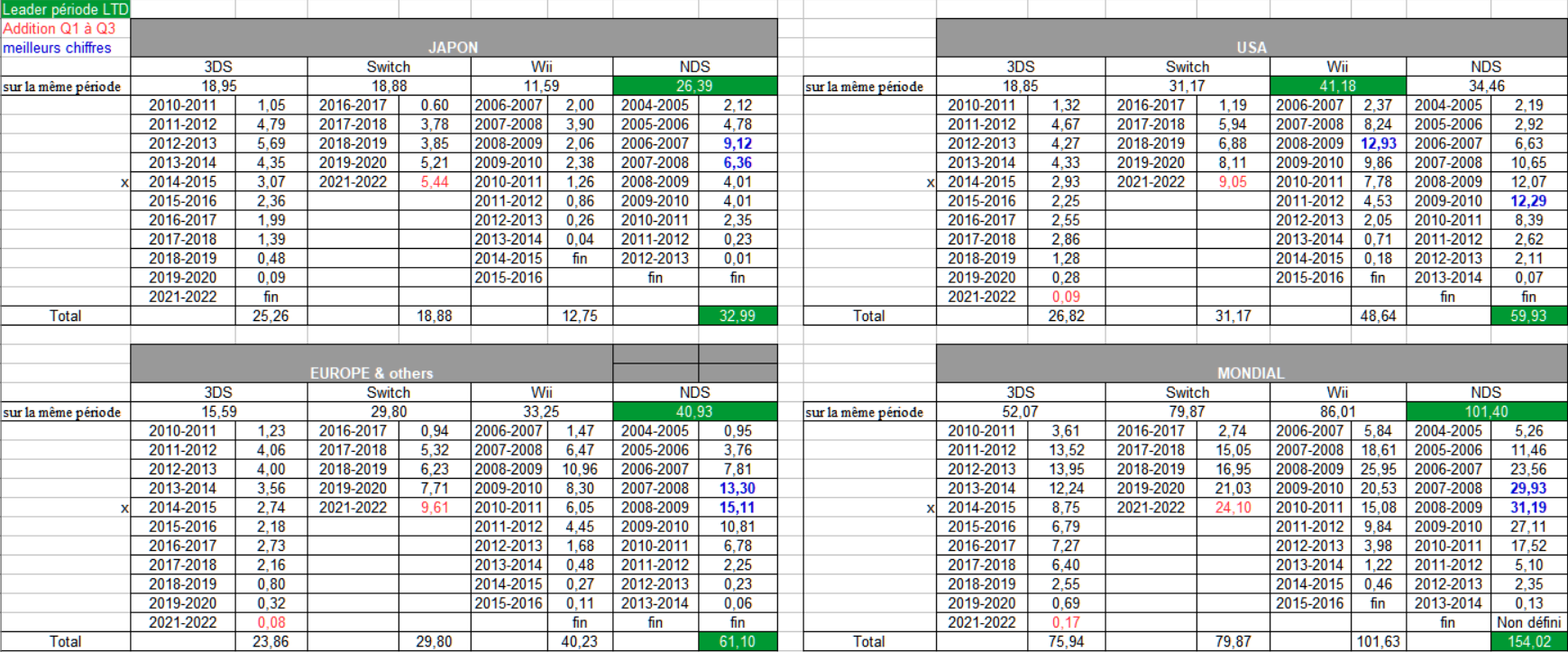Click the JAPON table header
1568x652 pixels.
point(454,38)
